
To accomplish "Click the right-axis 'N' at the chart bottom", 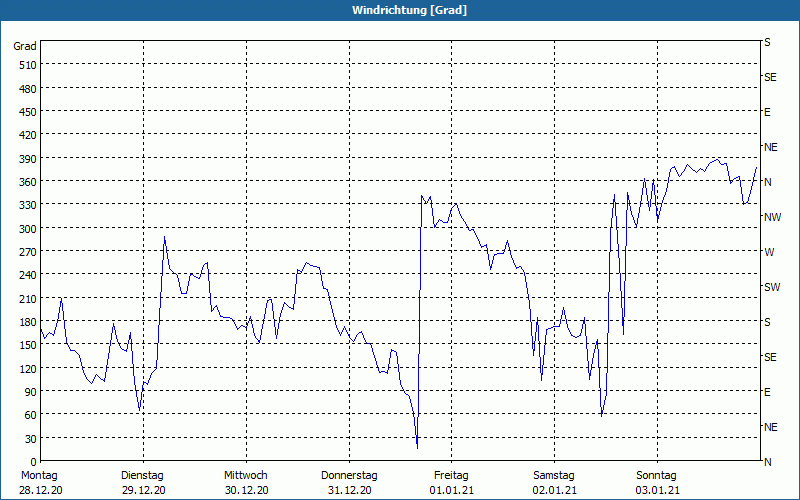I will (767, 462).
